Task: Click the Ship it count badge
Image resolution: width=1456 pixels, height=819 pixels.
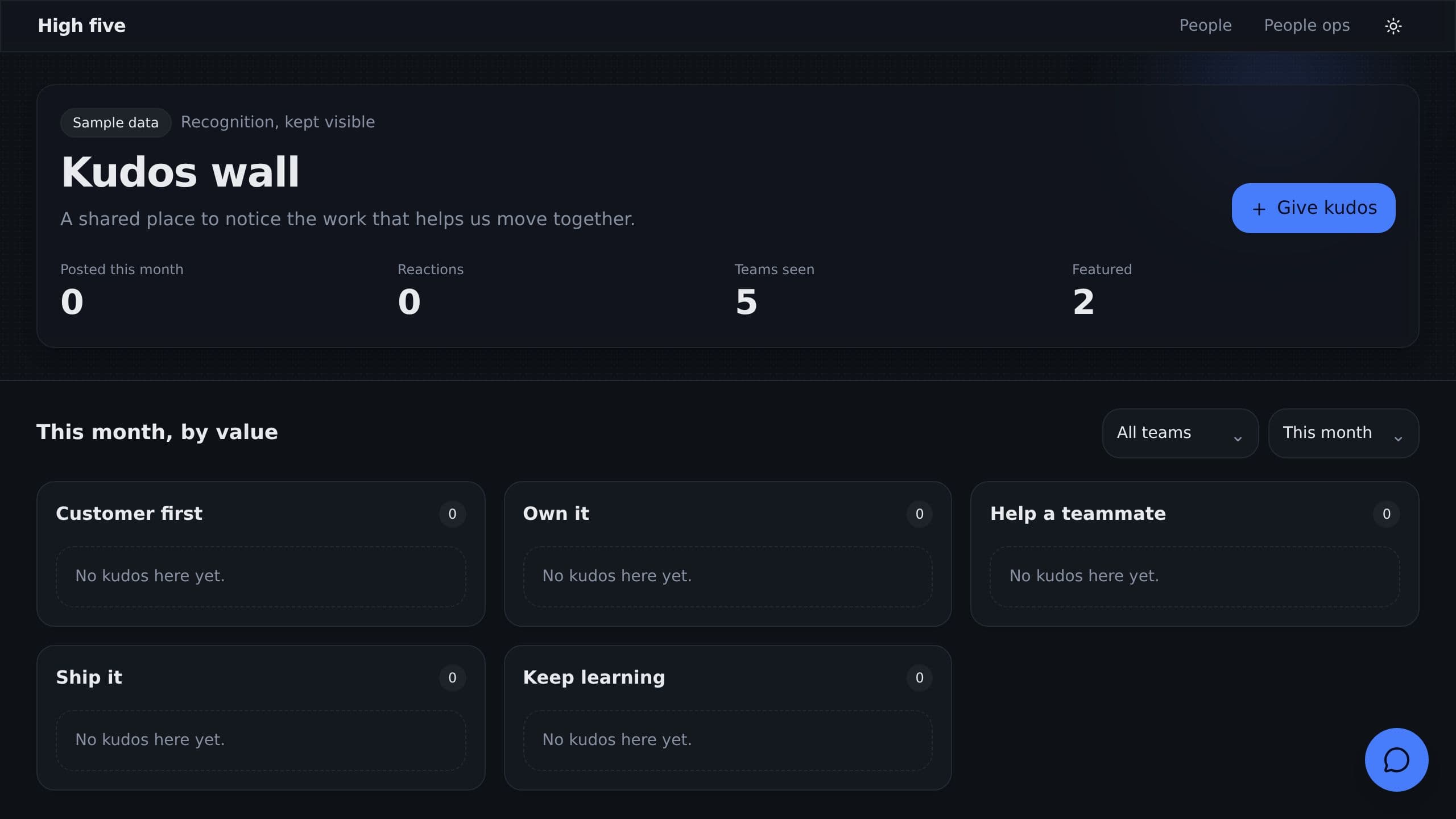Action: tap(452, 678)
